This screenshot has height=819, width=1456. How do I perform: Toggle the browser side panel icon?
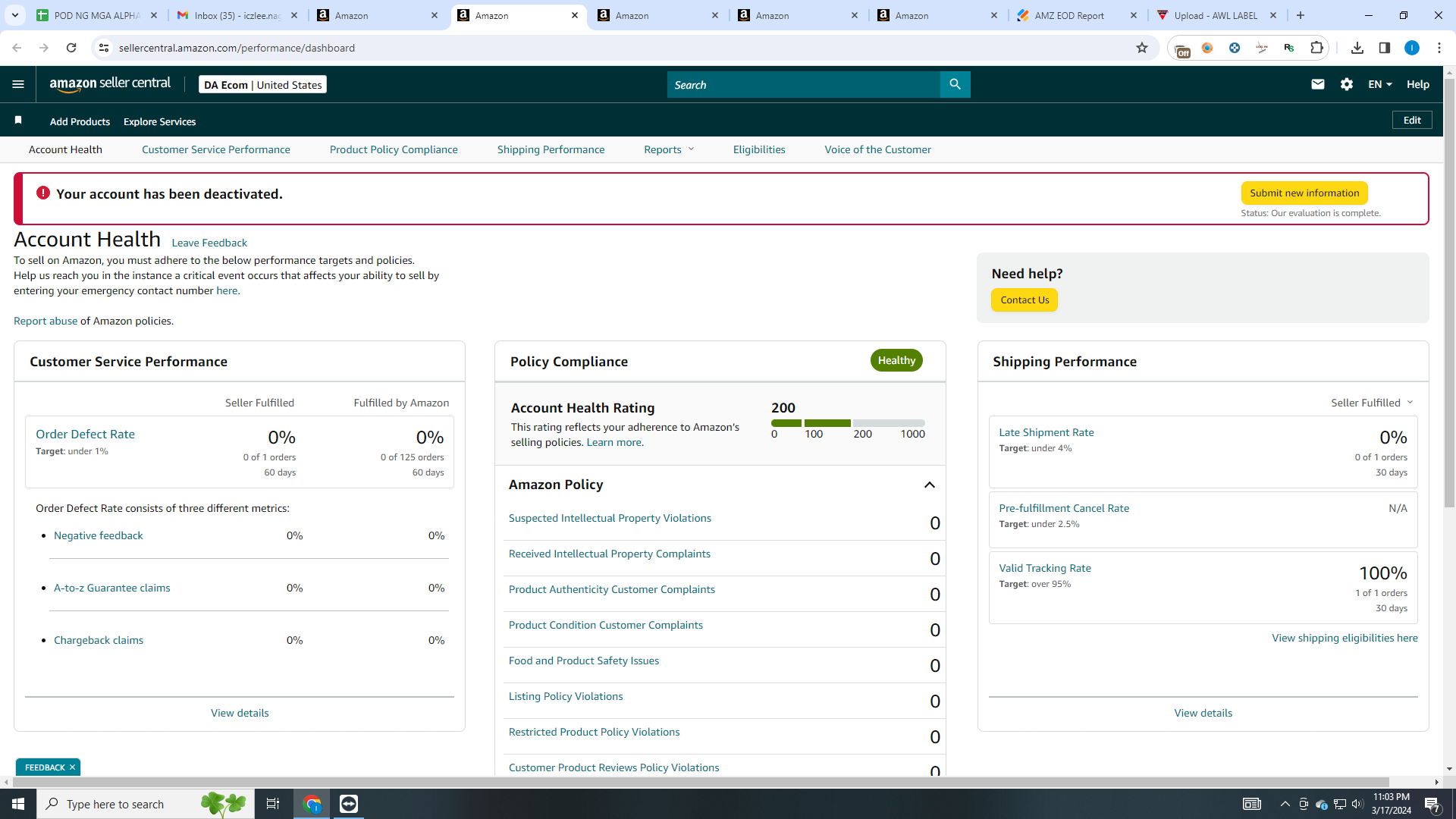(x=1385, y=48)
